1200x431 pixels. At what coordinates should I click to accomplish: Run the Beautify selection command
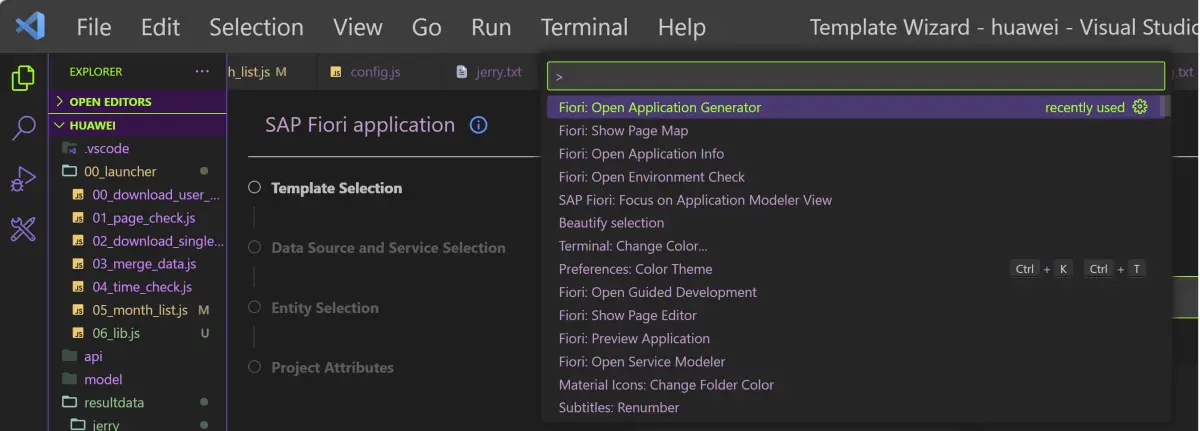856,222
